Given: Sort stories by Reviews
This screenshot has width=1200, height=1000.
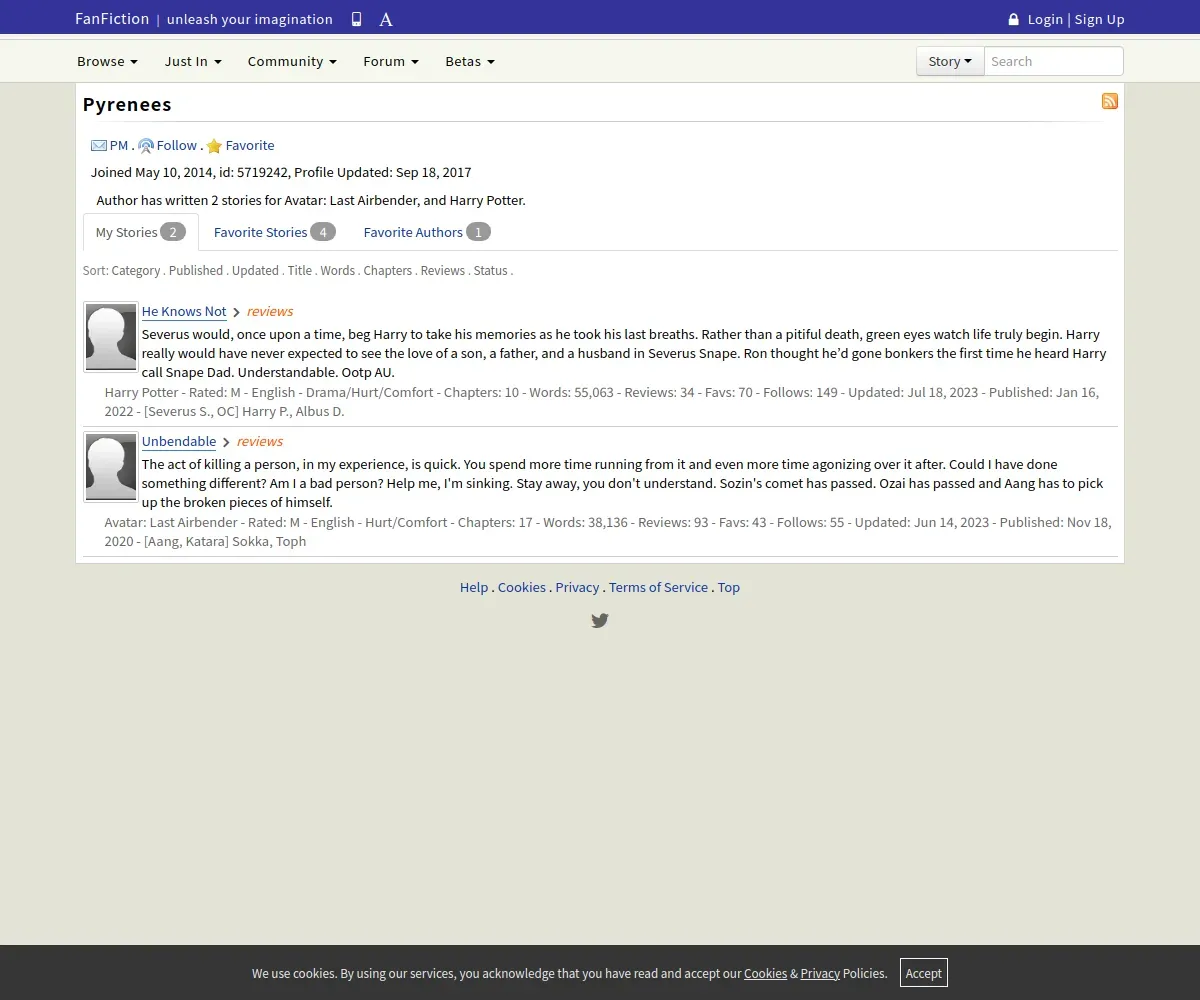Looking at the screenshot, I should tap(443, 271).
